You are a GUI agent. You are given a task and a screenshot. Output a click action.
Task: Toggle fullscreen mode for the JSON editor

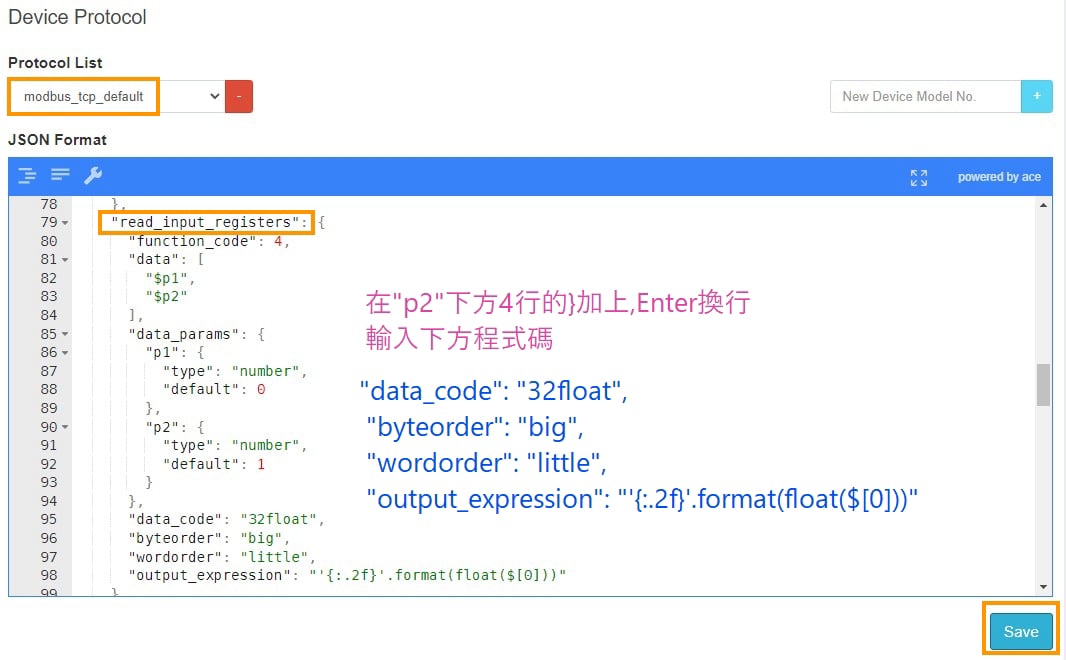pyautogui.click(x=919, y=177)
